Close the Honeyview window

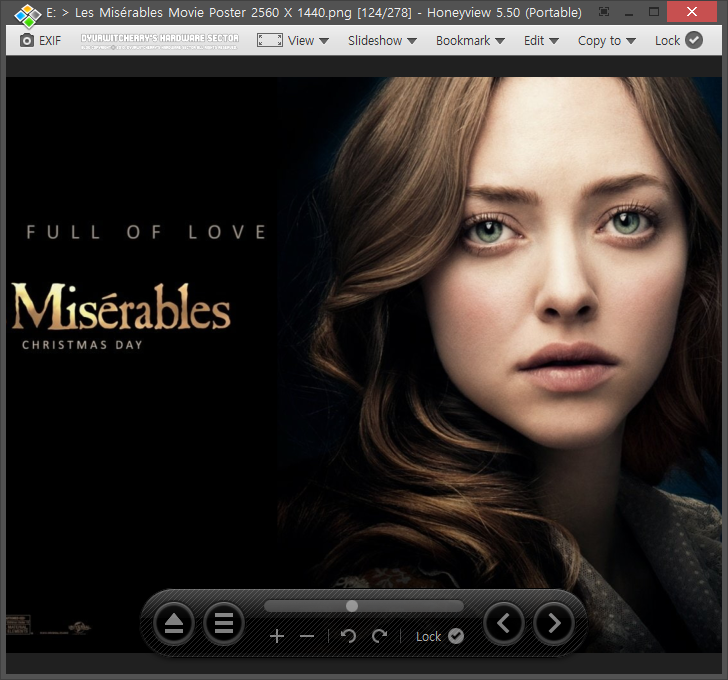click(x=692, y=12)
